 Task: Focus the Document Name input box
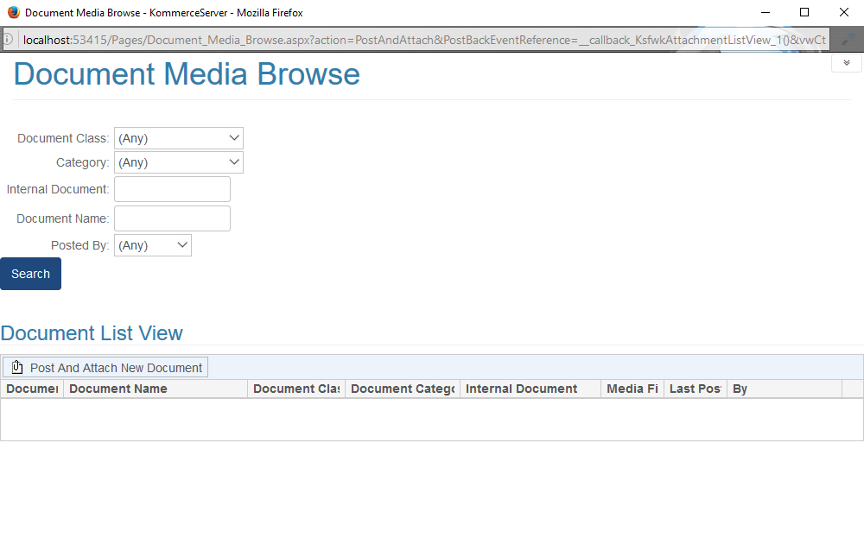[x=172, y=219]
